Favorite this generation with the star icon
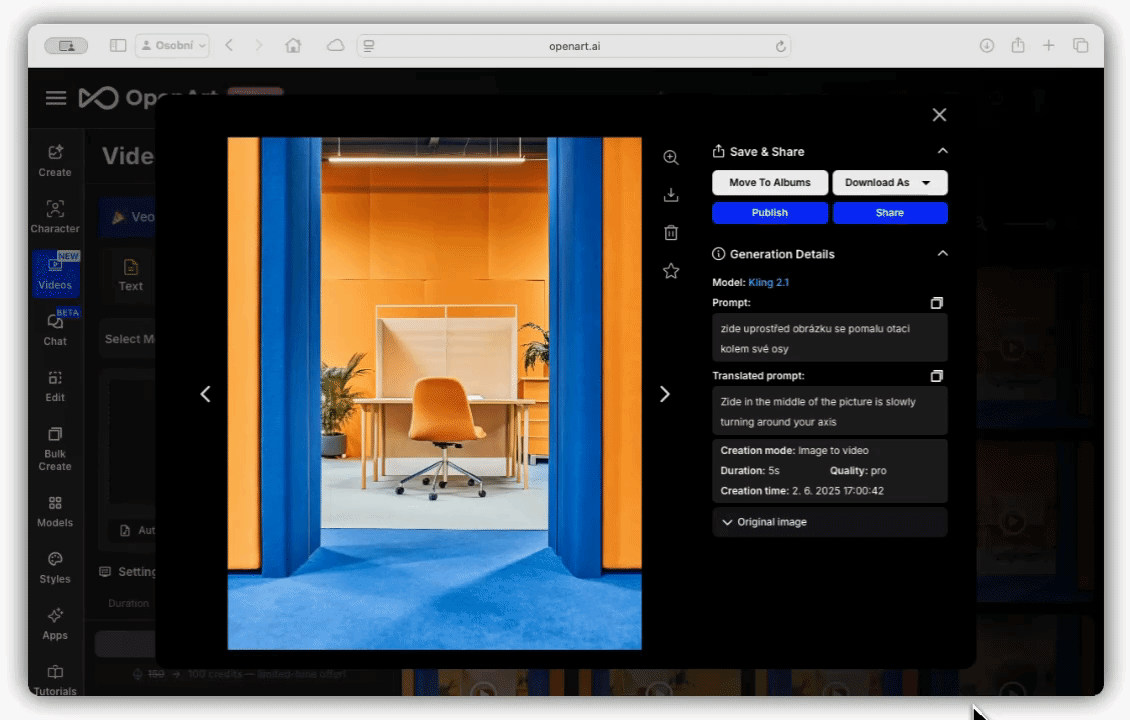1130x720 pixels. point(671,271)
